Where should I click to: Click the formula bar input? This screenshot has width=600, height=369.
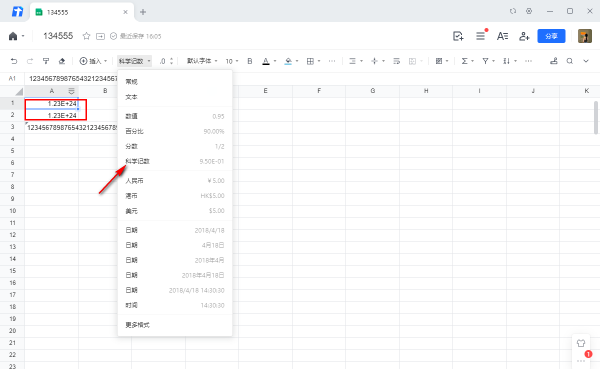[x=312, y=78]
